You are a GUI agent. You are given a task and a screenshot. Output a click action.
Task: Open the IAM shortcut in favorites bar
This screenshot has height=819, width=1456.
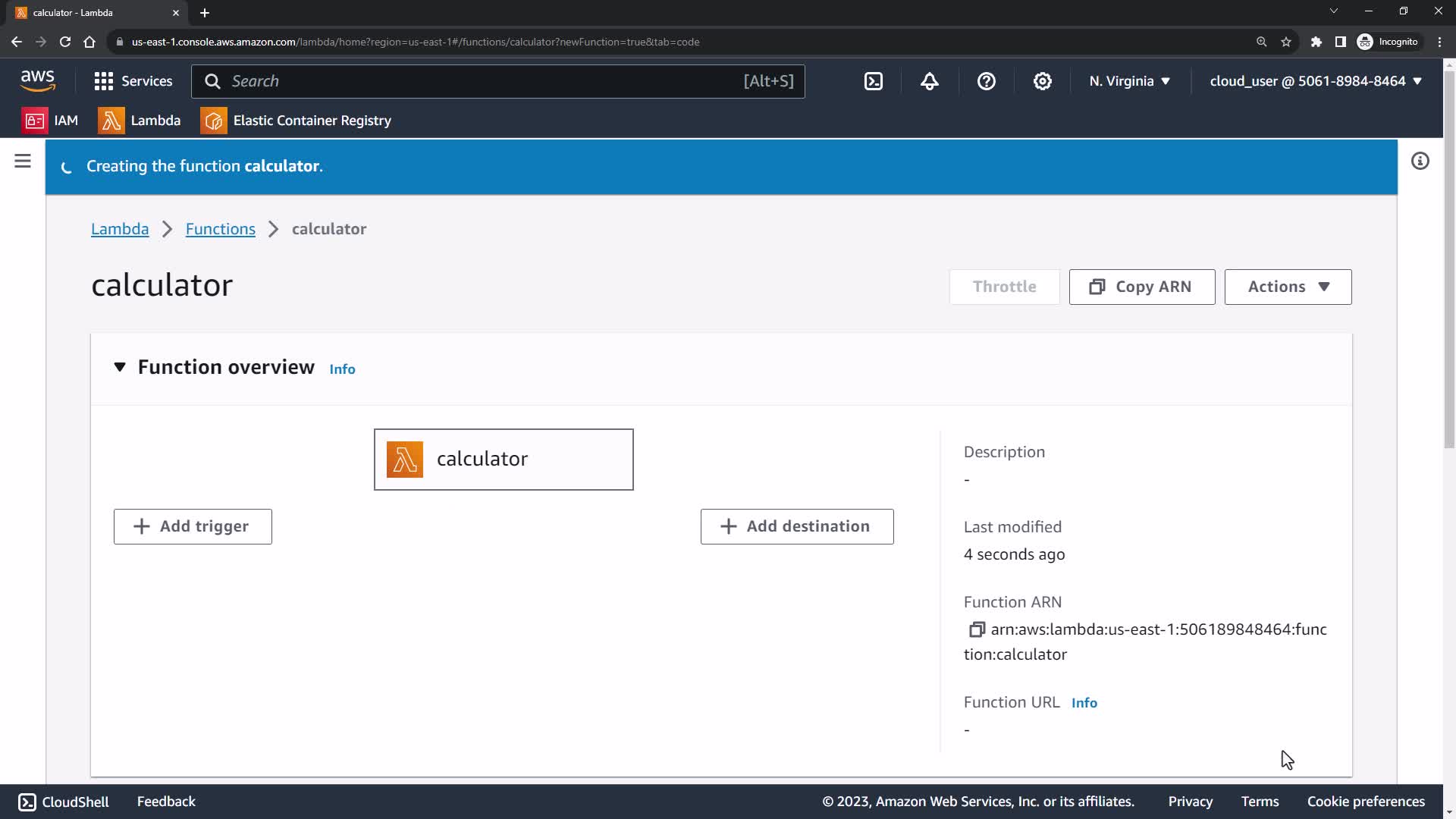[x=50, y=121]
